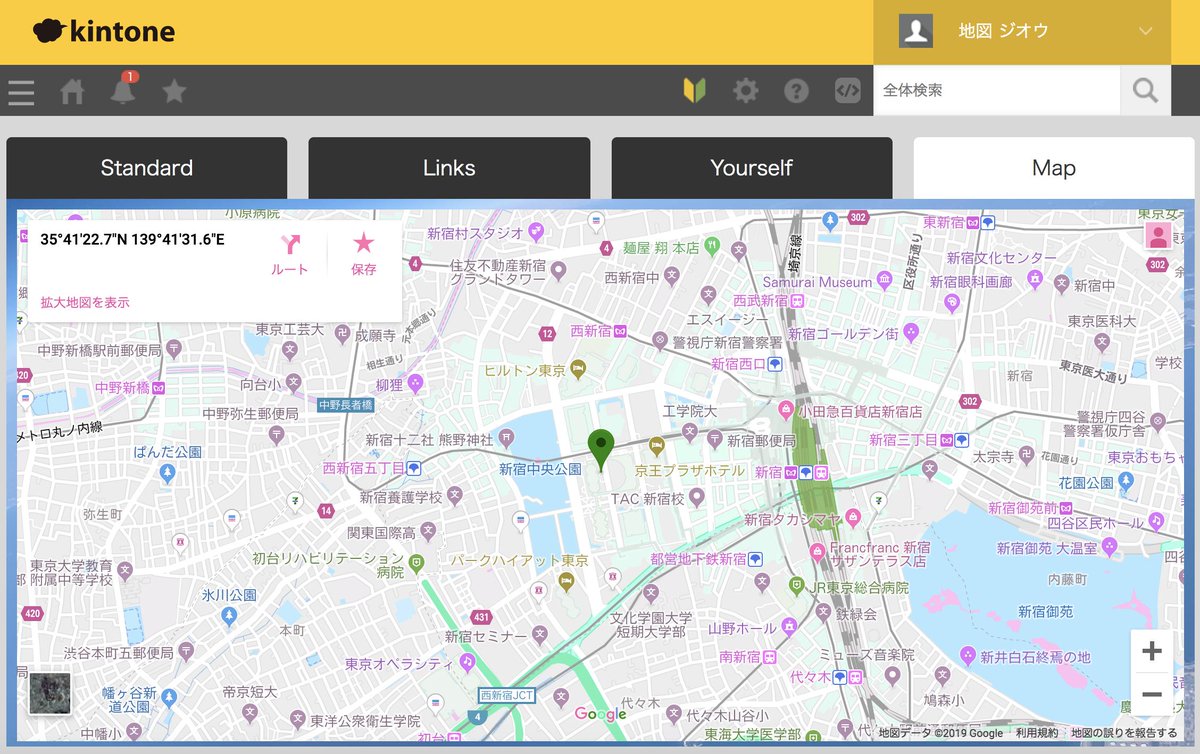The width and height of the screenshot is (1200, 754).
Task: Zoom out the map with minus button
Action: (x=1151, y=694)
